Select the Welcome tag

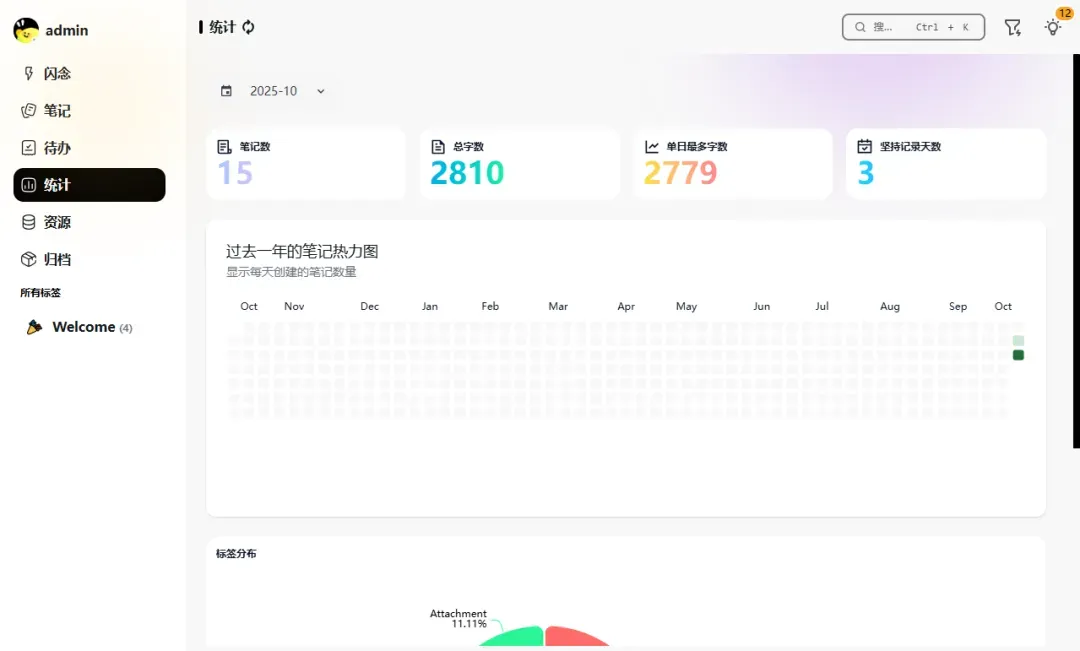(83, 327)
